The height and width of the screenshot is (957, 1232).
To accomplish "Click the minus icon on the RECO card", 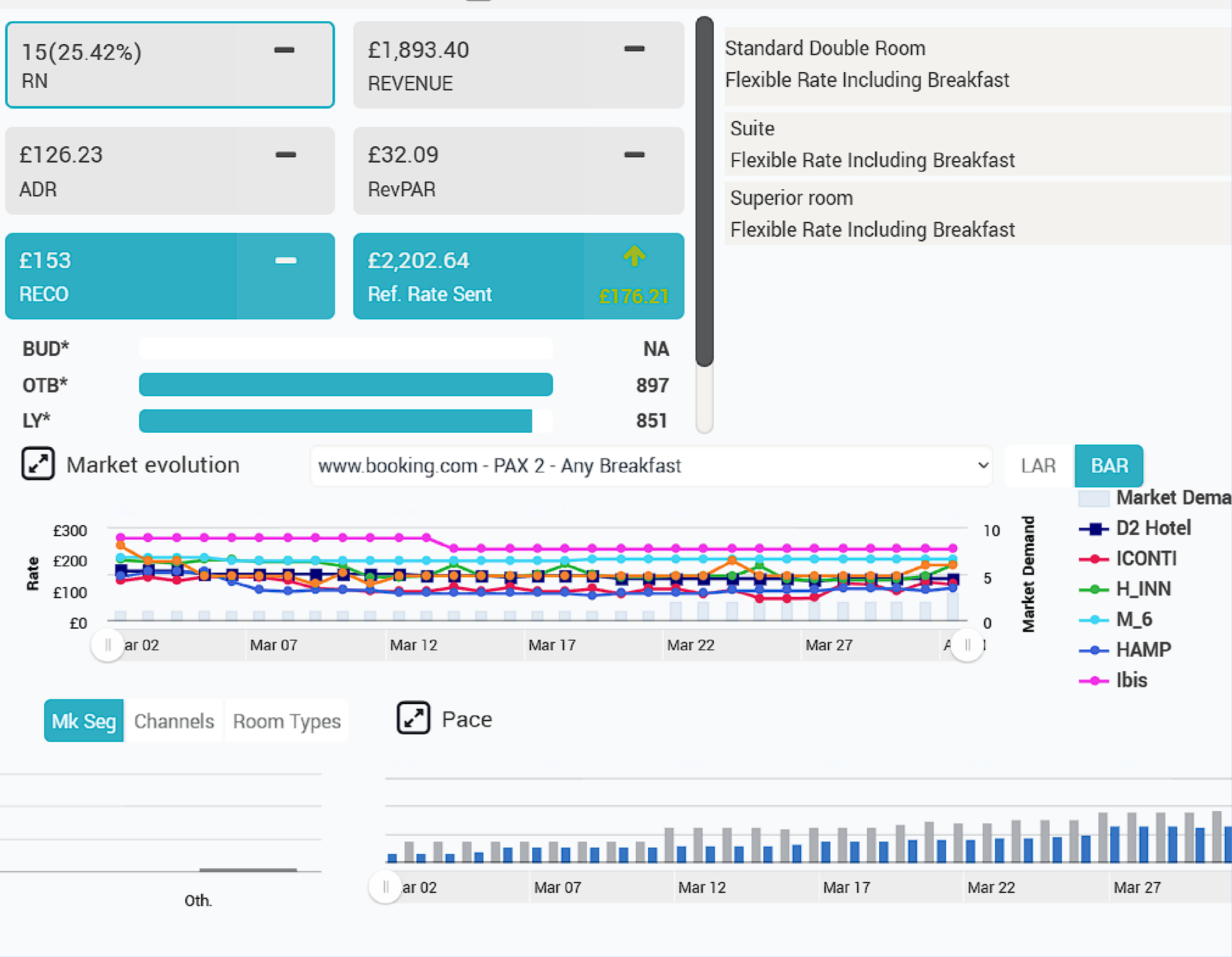I will point(286,260).
